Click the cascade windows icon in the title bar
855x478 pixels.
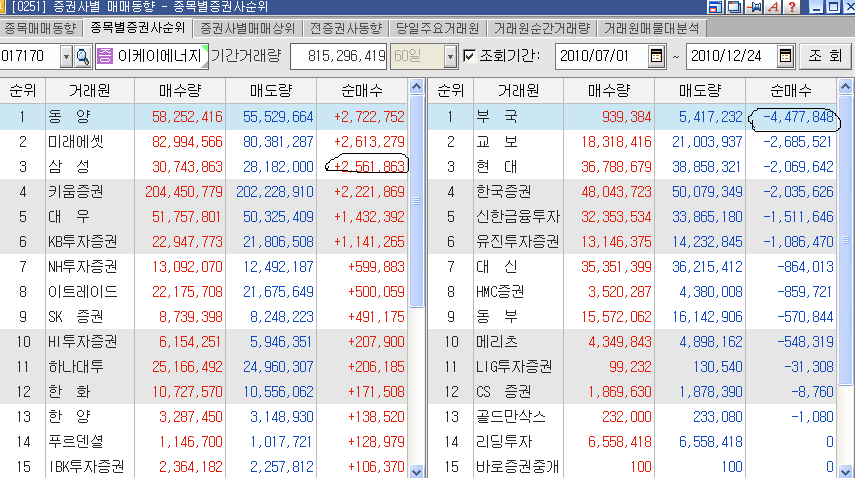coord(734,7)
